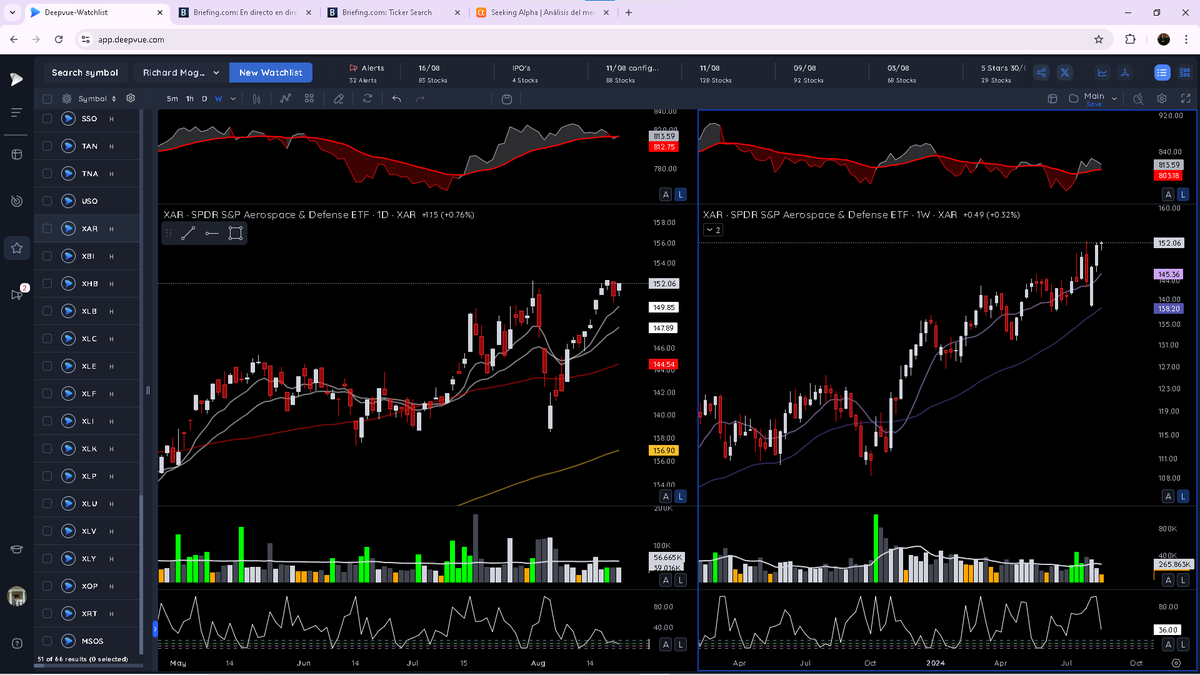Image resolution: width=1200 pixels, height=675 pixels.
Task: Sort the watchlist by the Symbol column
Action: click(x=97, y=99)
